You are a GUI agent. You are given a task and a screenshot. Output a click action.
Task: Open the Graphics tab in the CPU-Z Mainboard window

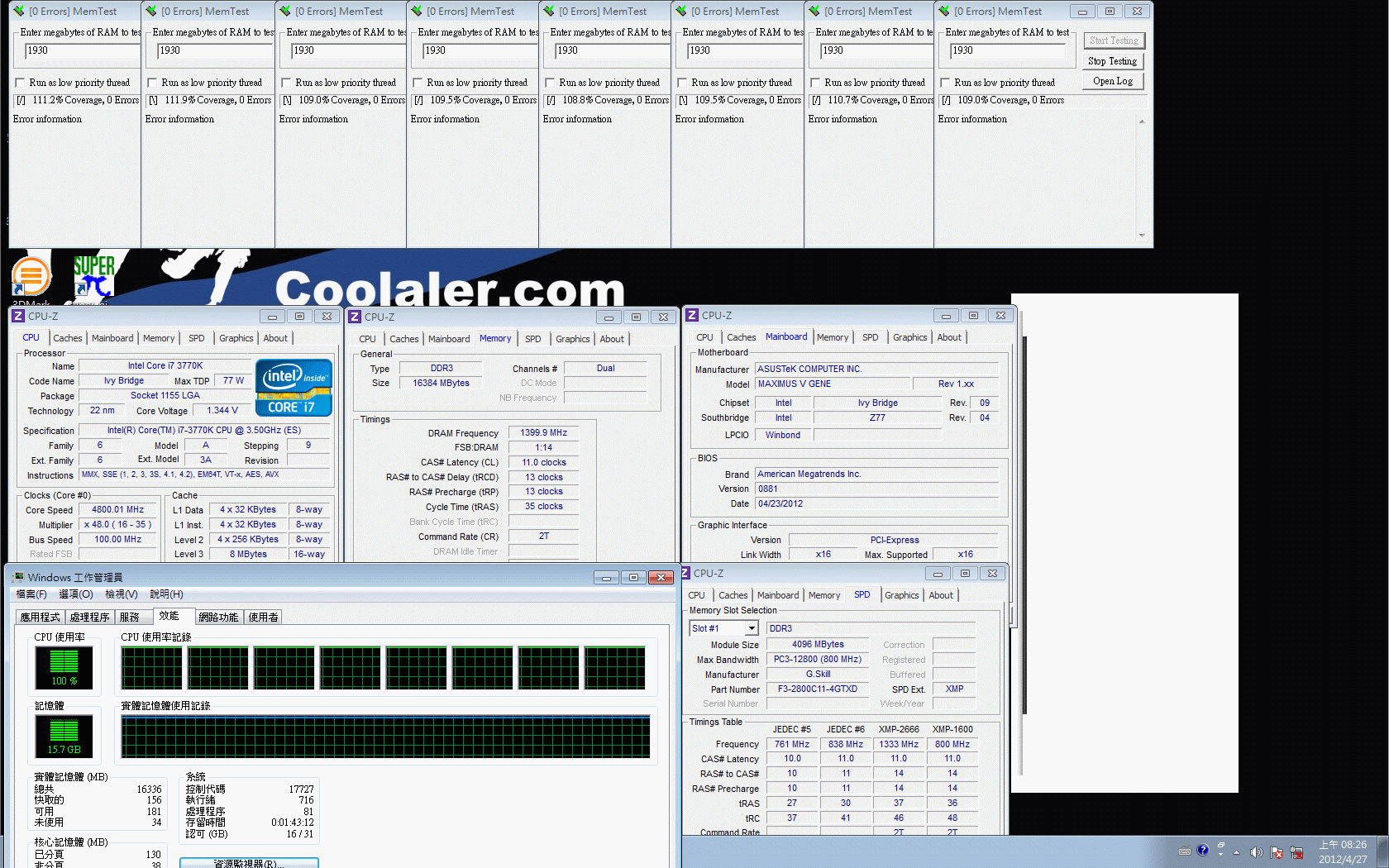click(910, 337)
